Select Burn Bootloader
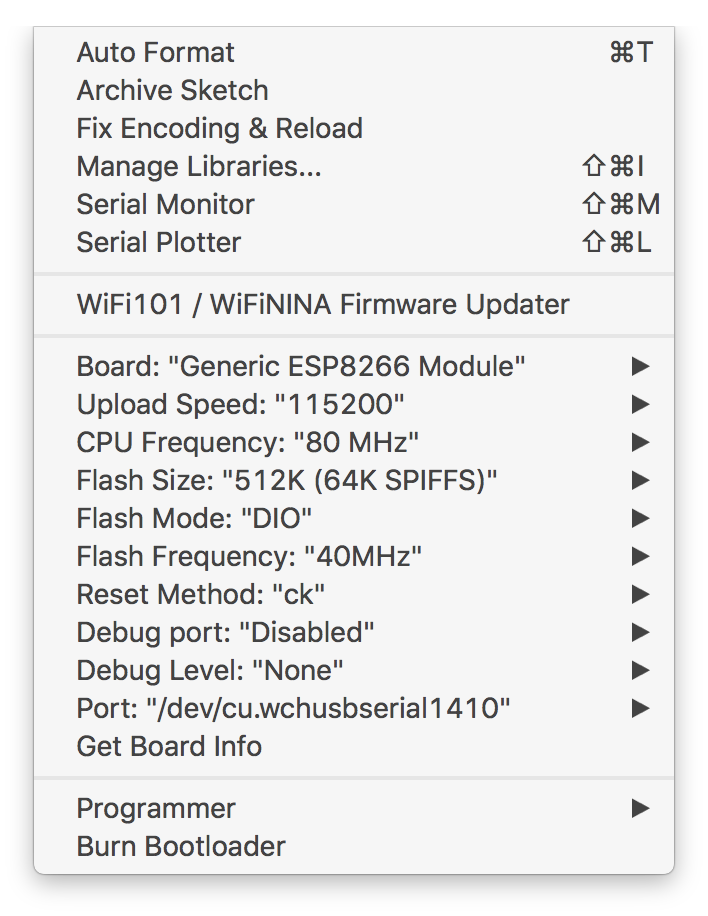The width and height of the screenshot is (708, 916). (x=181, y=846)
